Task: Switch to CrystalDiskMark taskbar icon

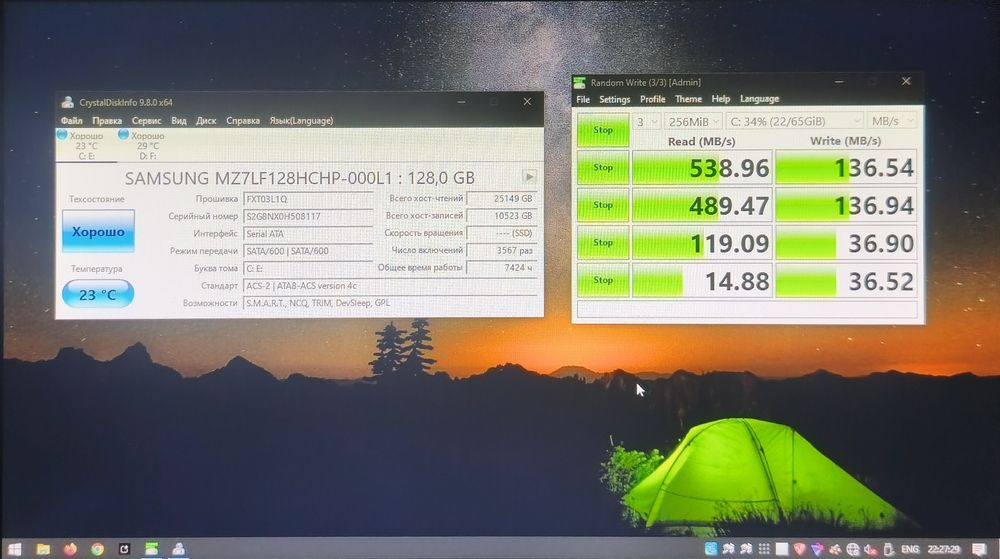Action: 151,549
